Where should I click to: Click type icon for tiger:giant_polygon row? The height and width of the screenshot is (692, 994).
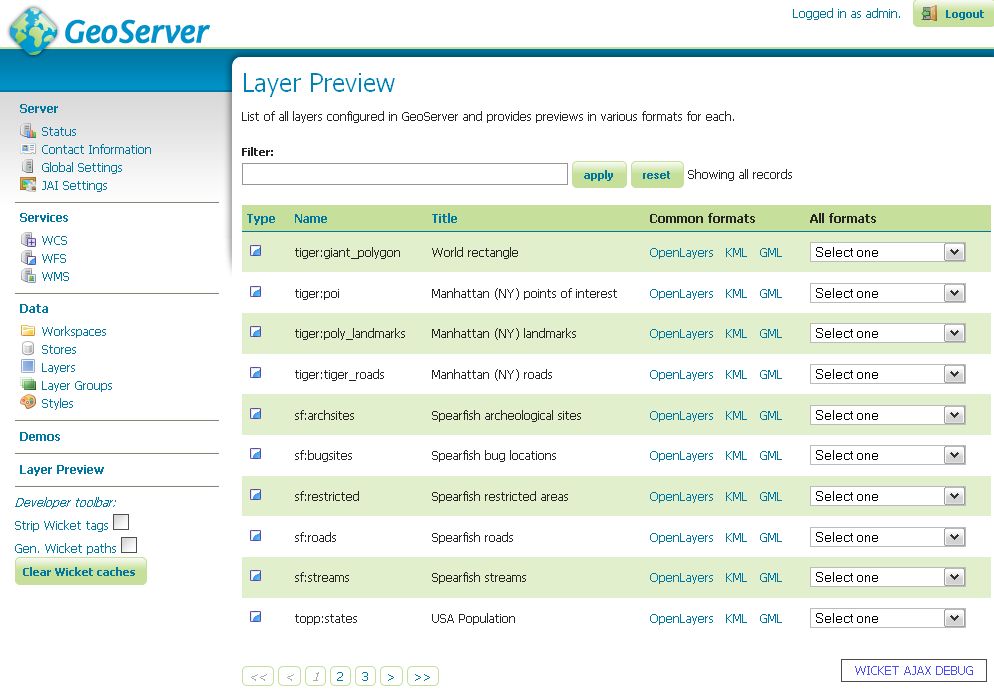tap(255, 250)
